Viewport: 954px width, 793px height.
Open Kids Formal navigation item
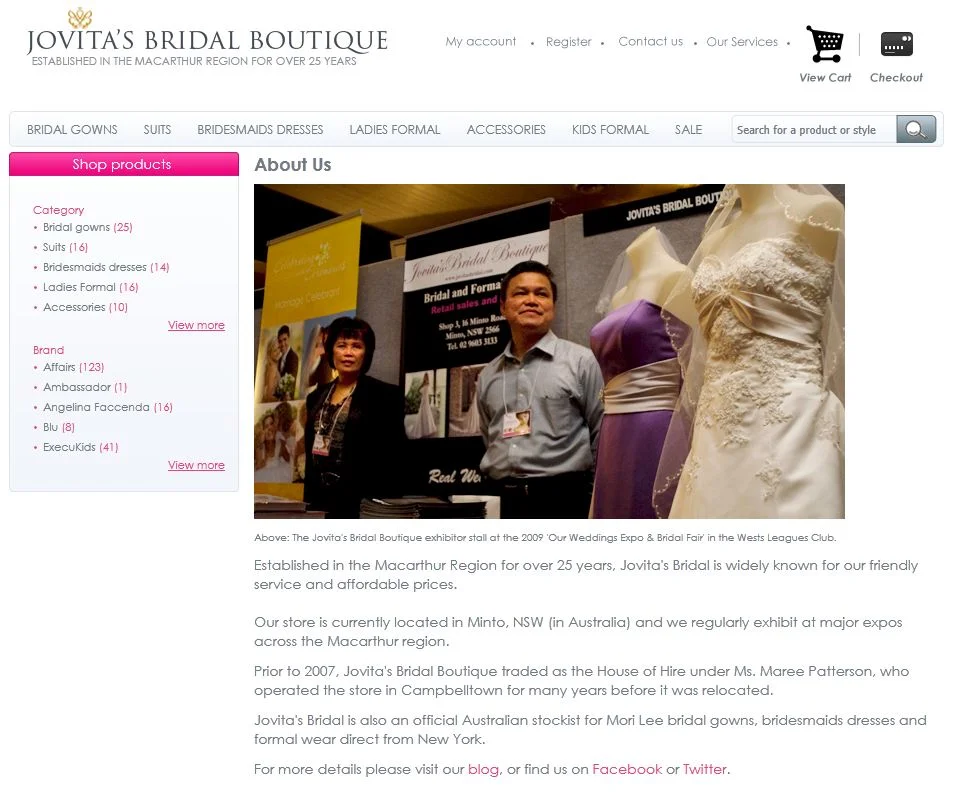tap(610, 130)
